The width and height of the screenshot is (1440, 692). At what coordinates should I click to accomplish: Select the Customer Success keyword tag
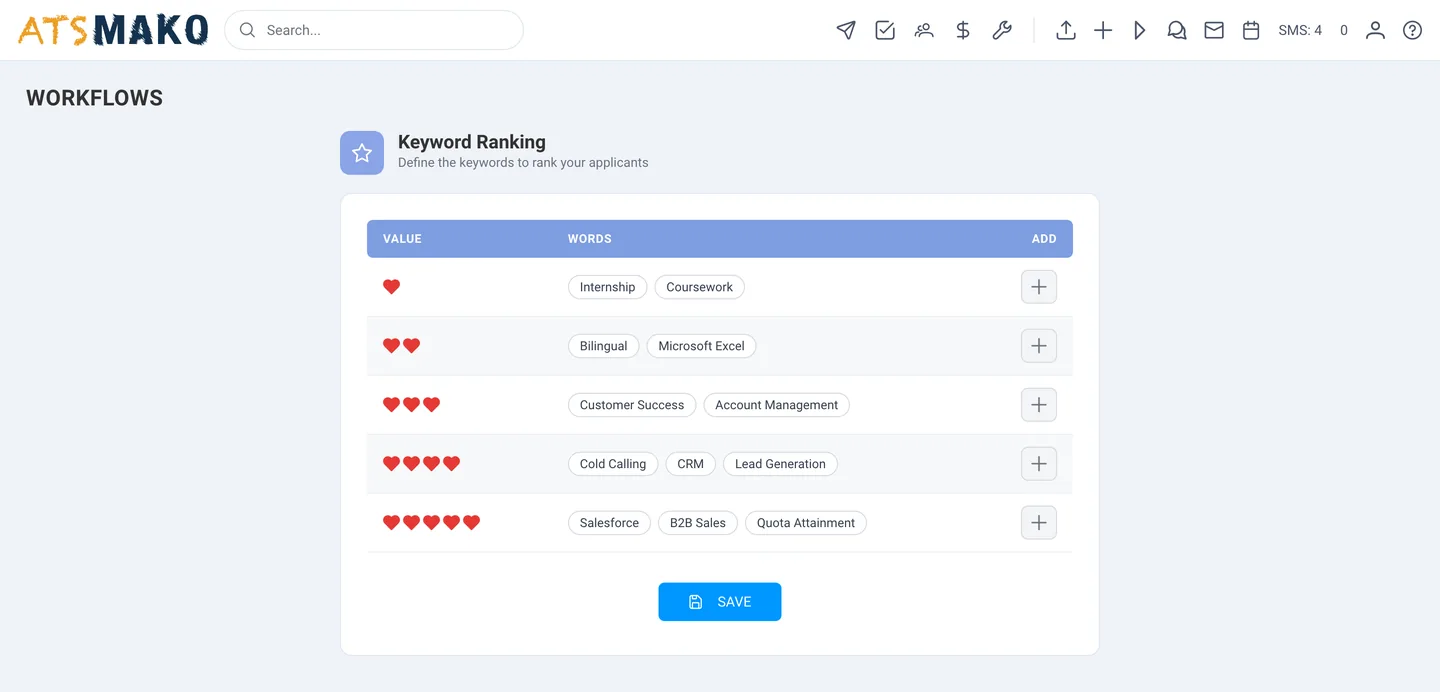coord(632,405)
